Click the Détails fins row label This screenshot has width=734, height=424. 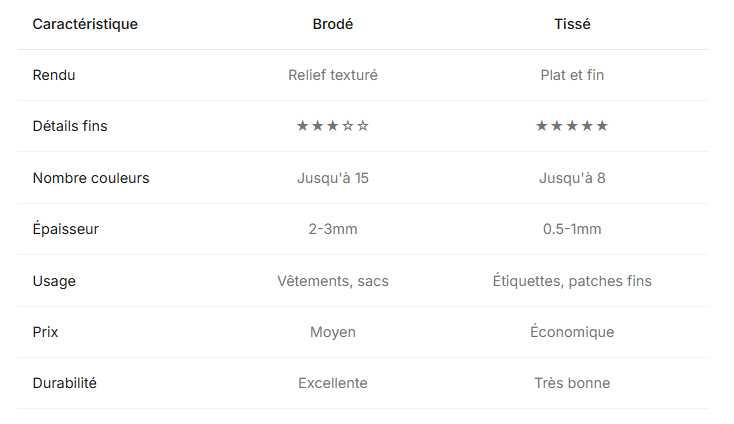coord(70,126)
